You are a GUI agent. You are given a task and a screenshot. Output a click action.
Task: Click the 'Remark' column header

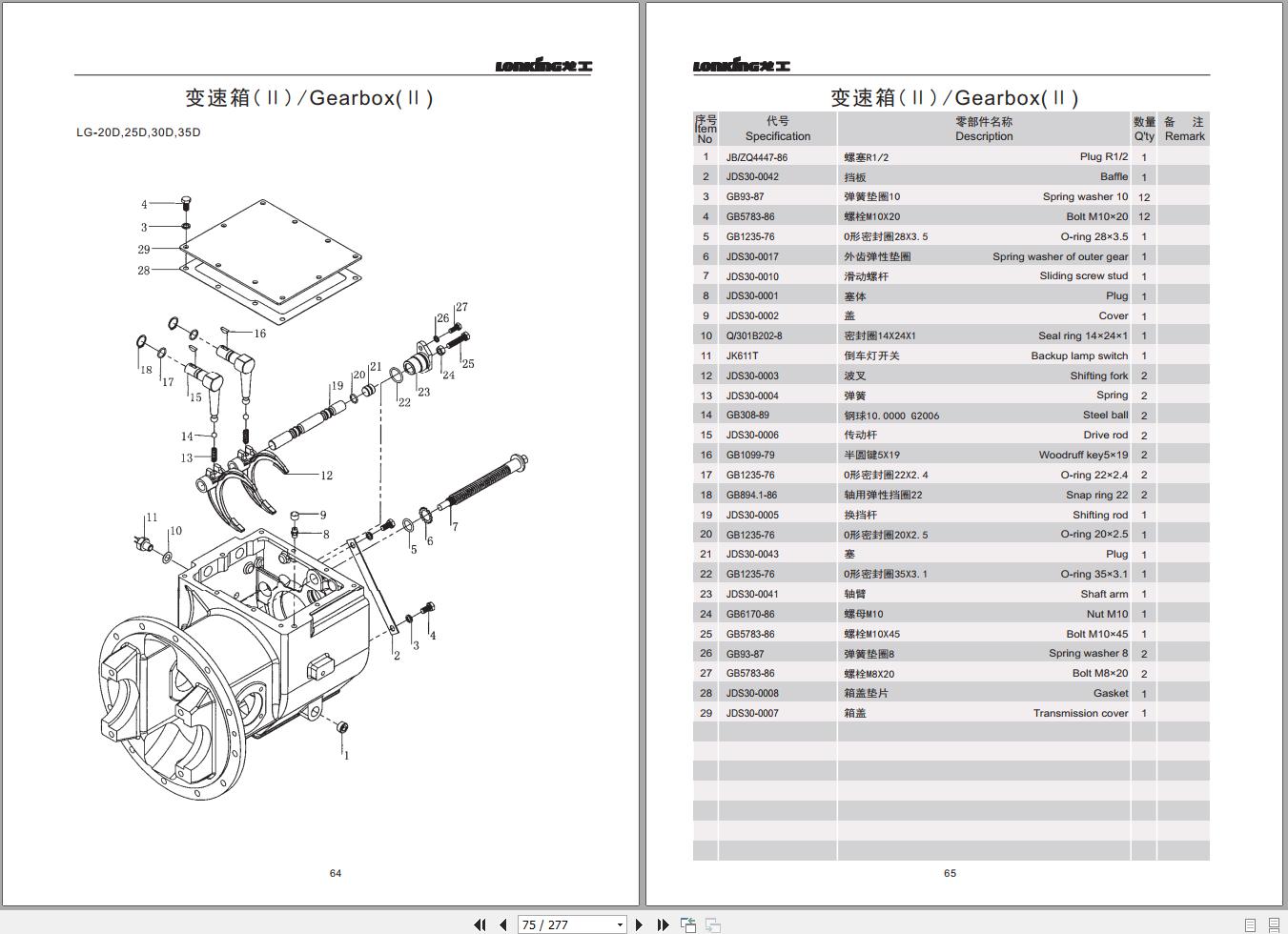coord(1185,136)
